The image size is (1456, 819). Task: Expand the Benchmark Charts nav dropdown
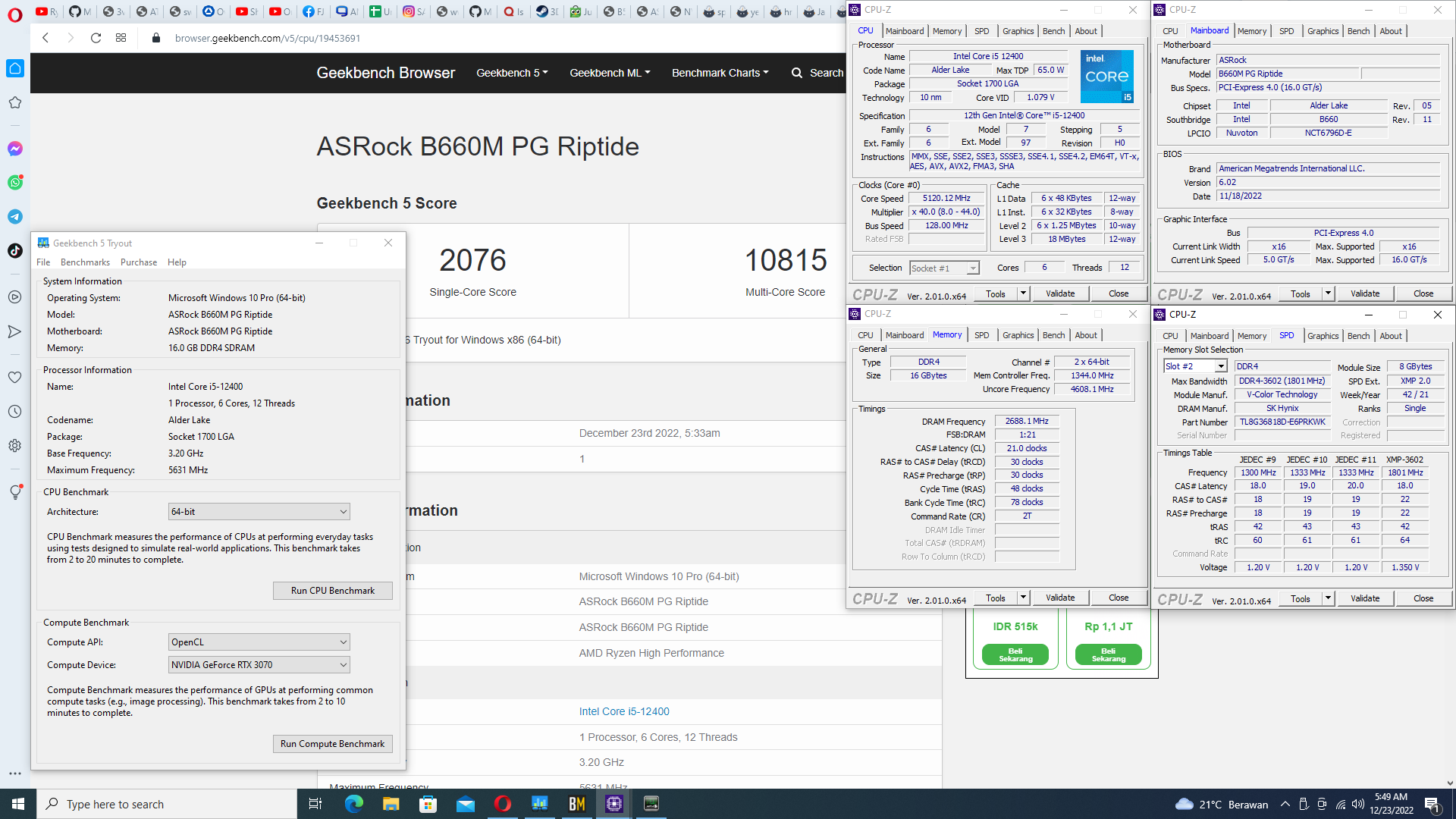click(720, 73)
